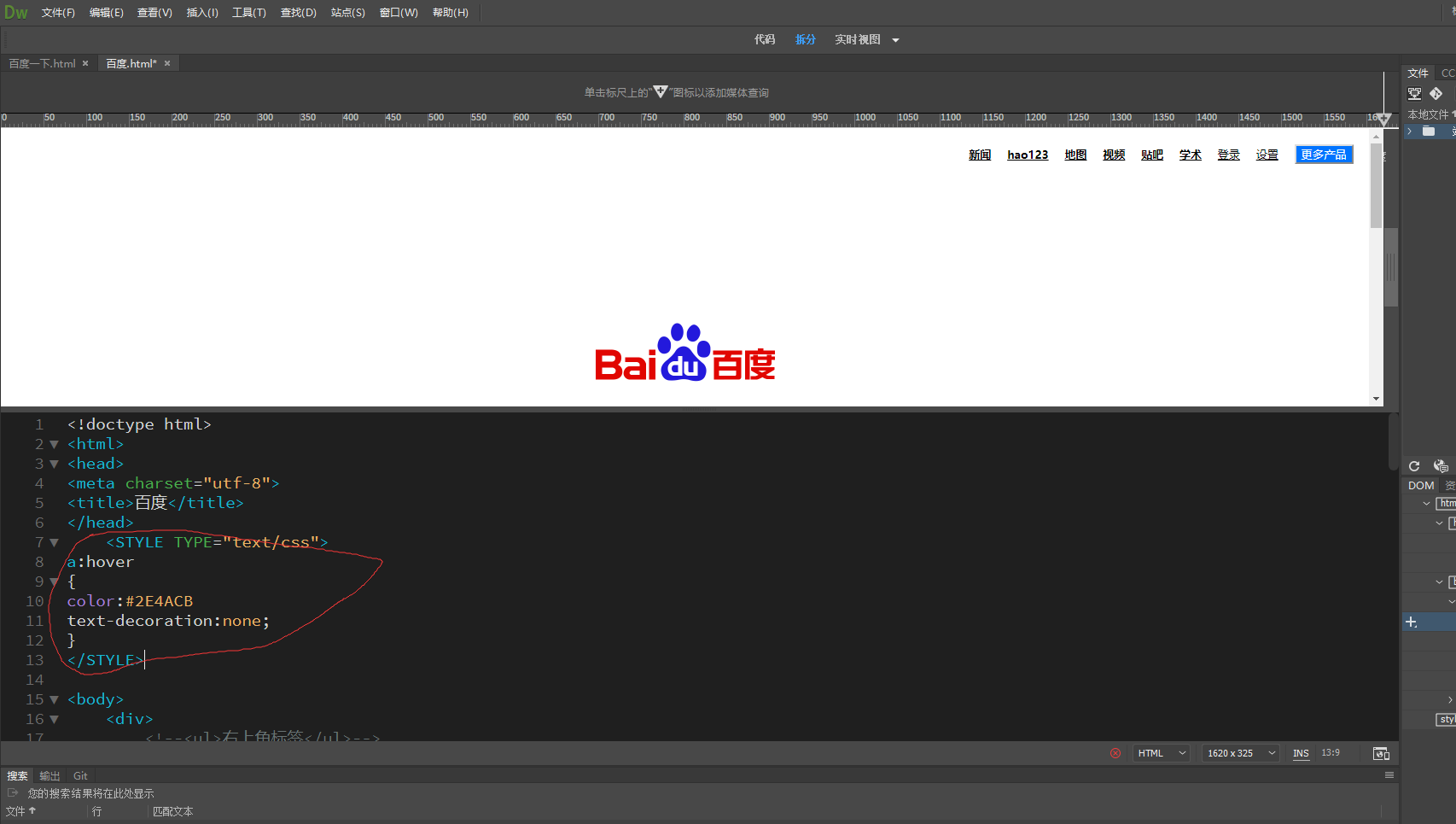Open the 查找(D) menu
This screenshot has width=1456, height=824.
pyautogui.click(x=299, y=13)
